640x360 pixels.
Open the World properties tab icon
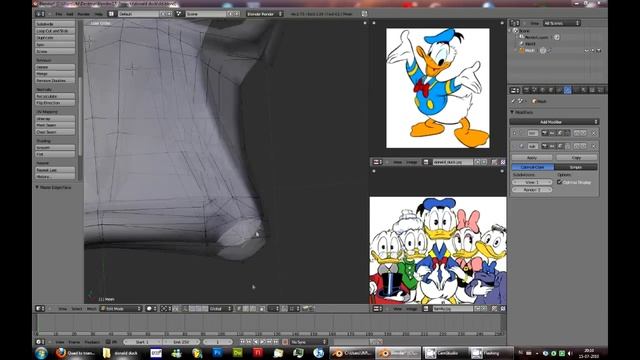pos(543,90)
